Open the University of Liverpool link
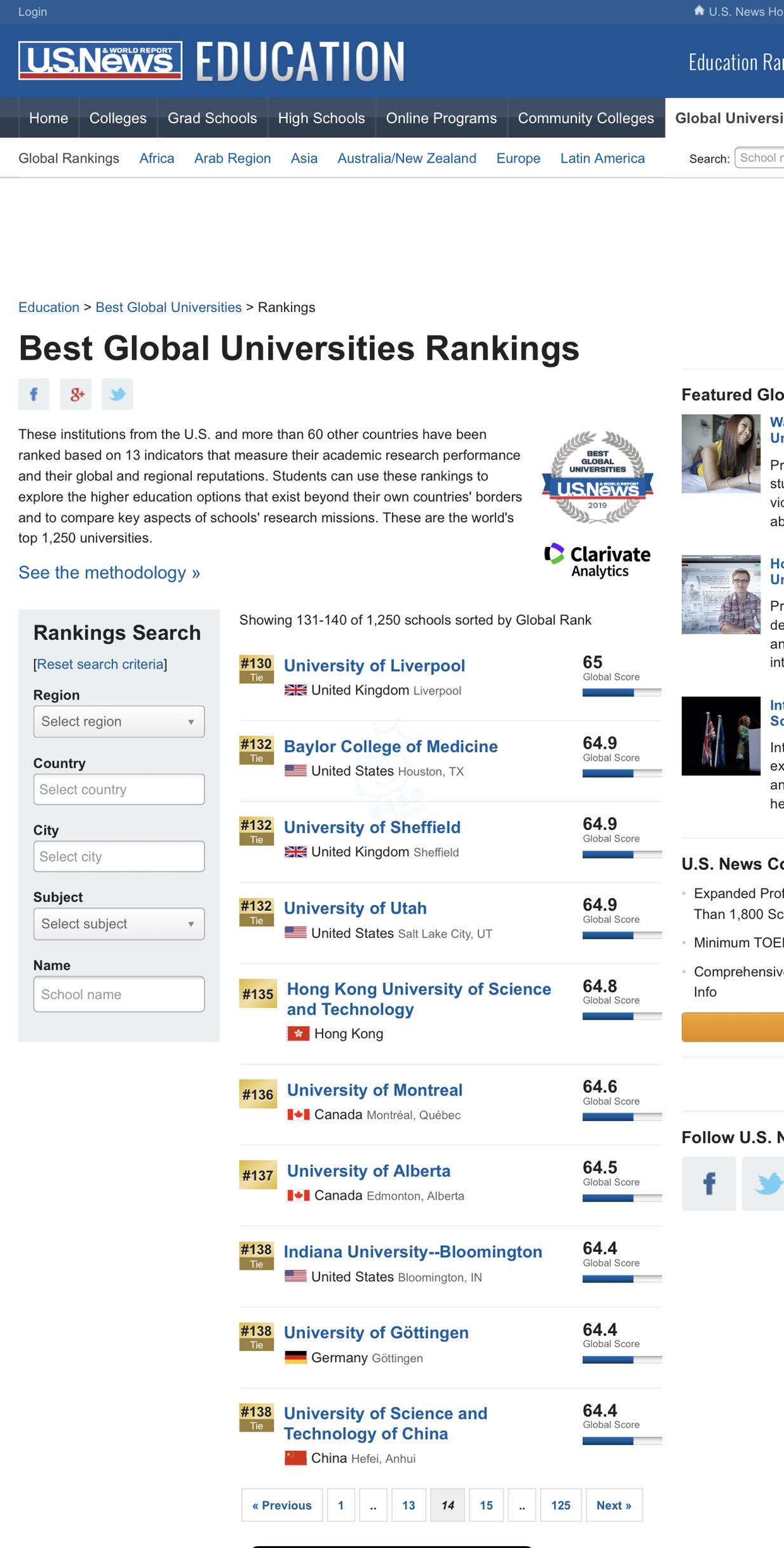784x1548 pixels. (374, 665)
